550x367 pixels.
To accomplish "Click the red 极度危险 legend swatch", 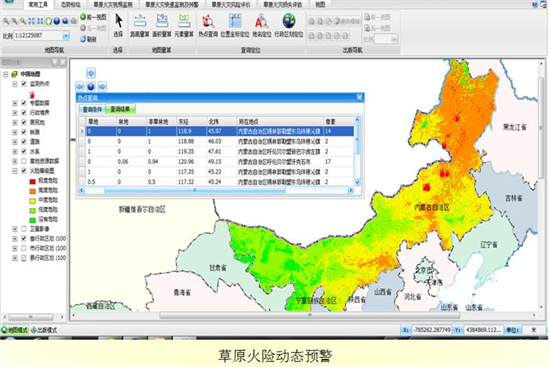I will pos(33,181).
